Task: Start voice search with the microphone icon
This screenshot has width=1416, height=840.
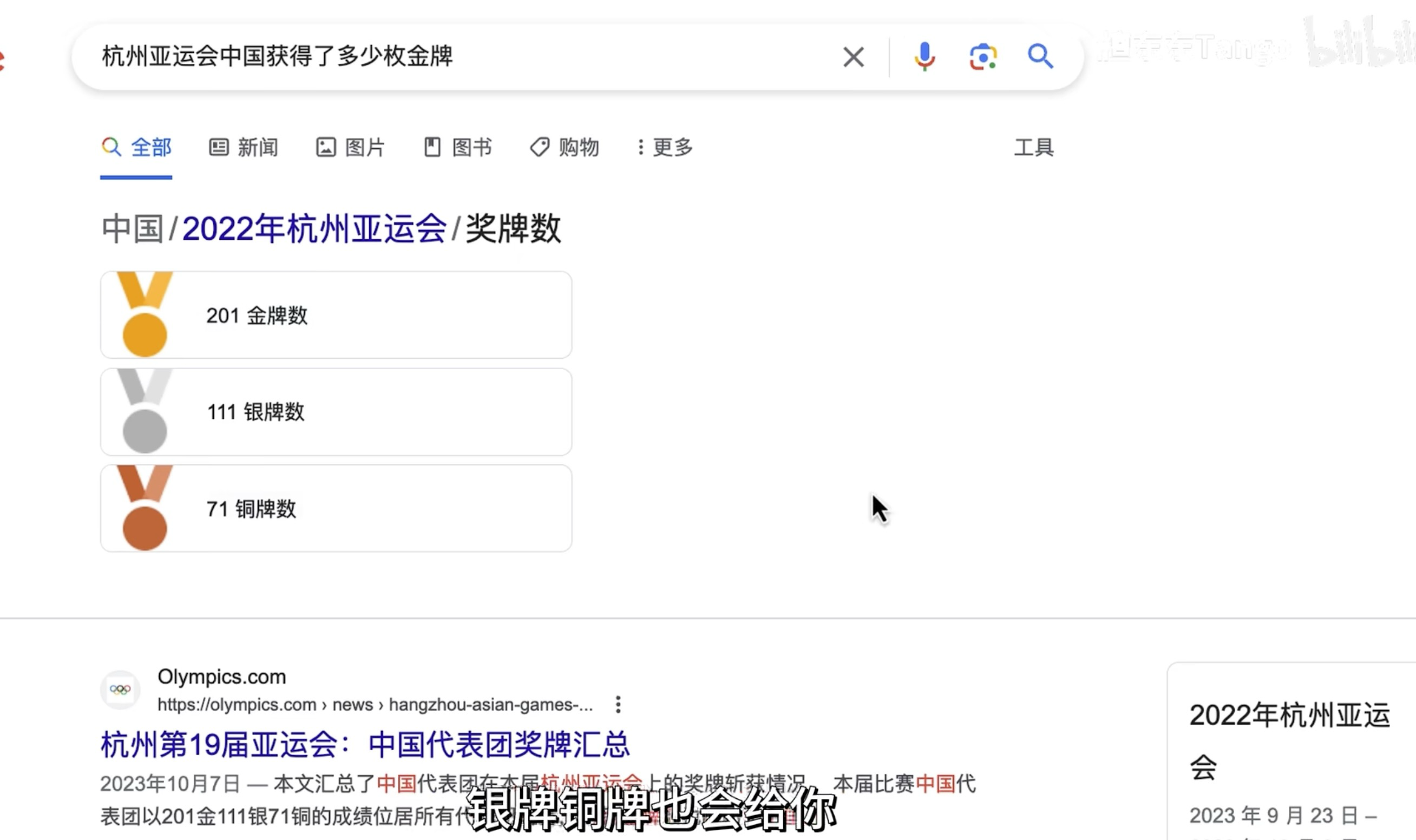Action: (x=924, y=57)
